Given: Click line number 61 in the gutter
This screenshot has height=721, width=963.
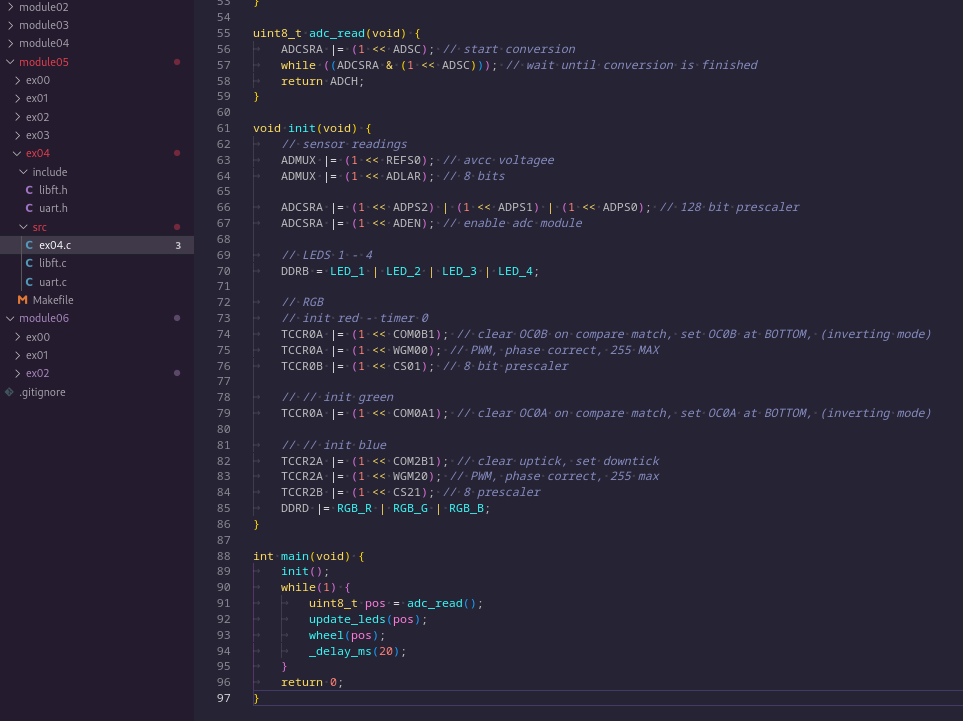Looking at the screenshot, I should coord(224,128).
